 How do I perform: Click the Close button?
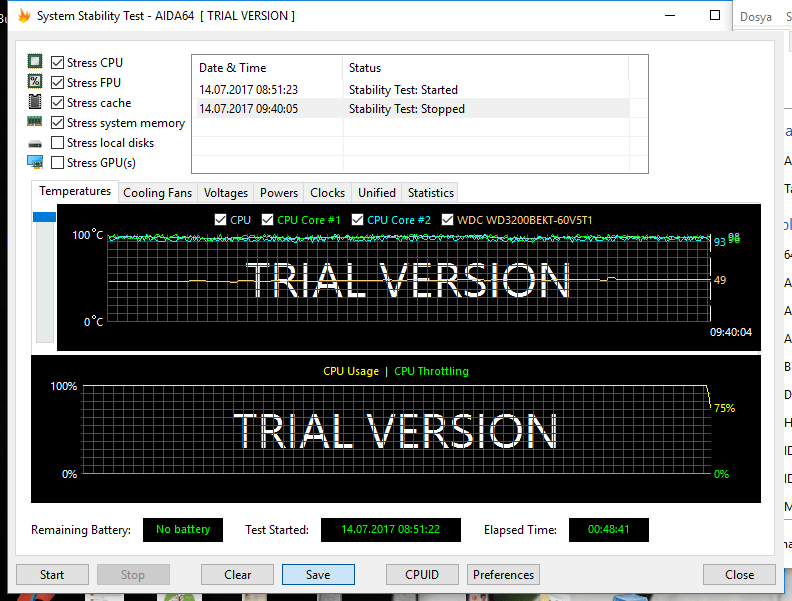739,575
